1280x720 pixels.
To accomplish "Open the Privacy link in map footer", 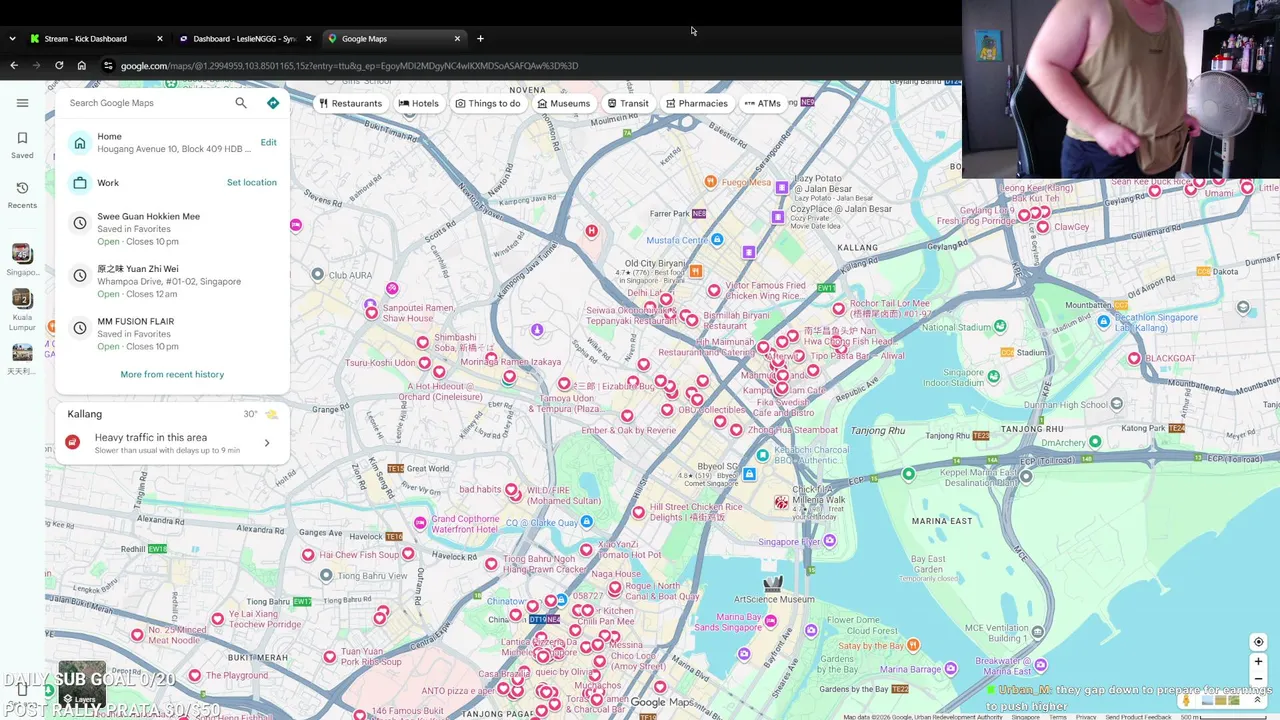I will pyautogui.click(x=1086, y=717).
